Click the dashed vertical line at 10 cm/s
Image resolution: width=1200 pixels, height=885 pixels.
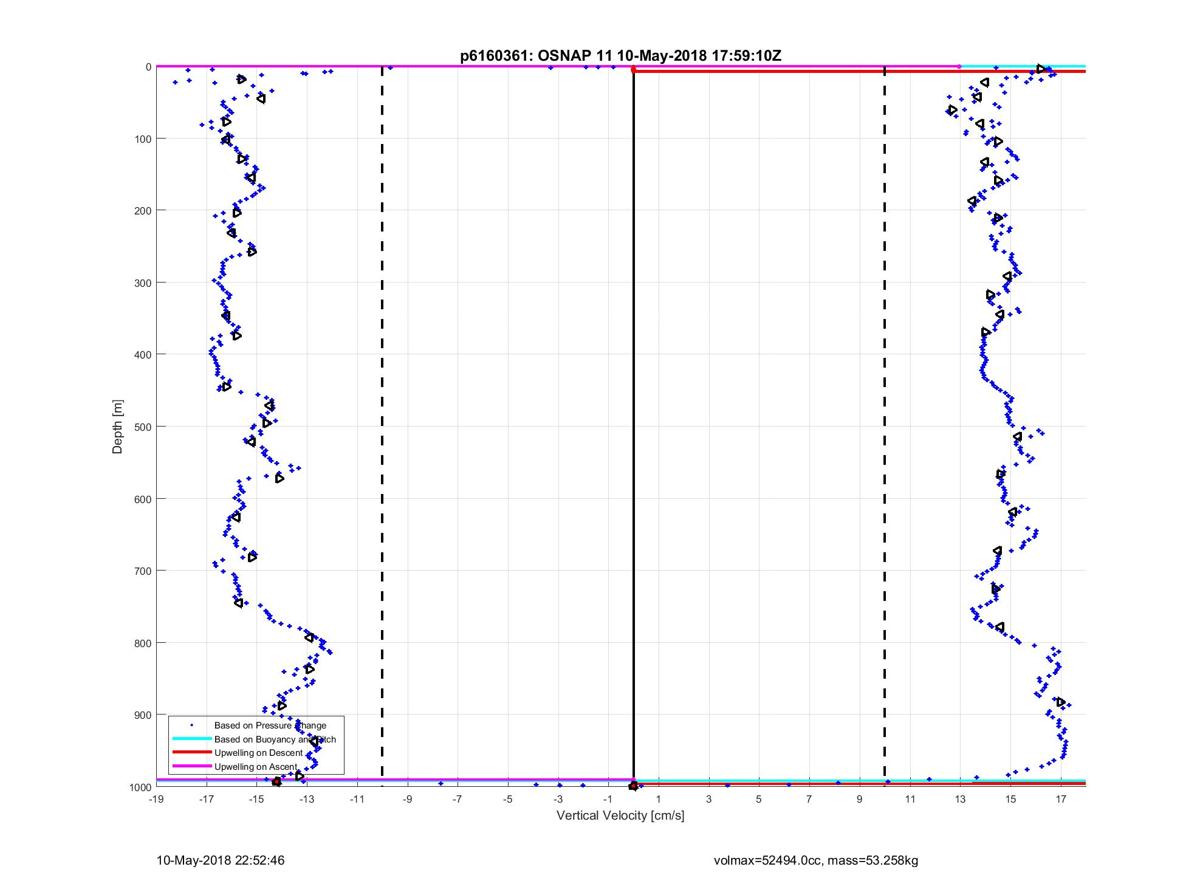pyautogui.click(x=885, y=427)
